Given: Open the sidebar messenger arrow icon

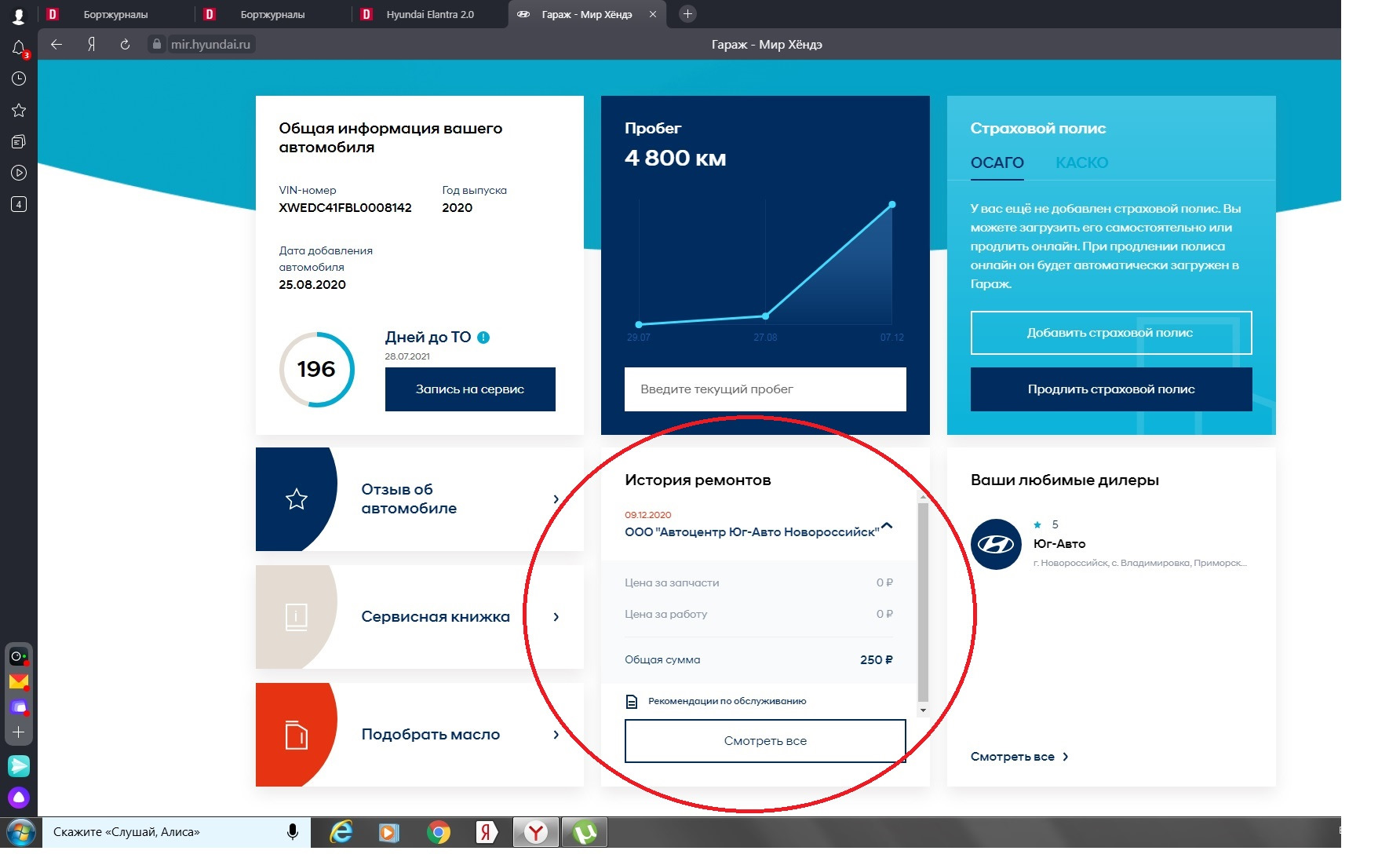Looking at the screenshot, I should click(x=19, y=765).
